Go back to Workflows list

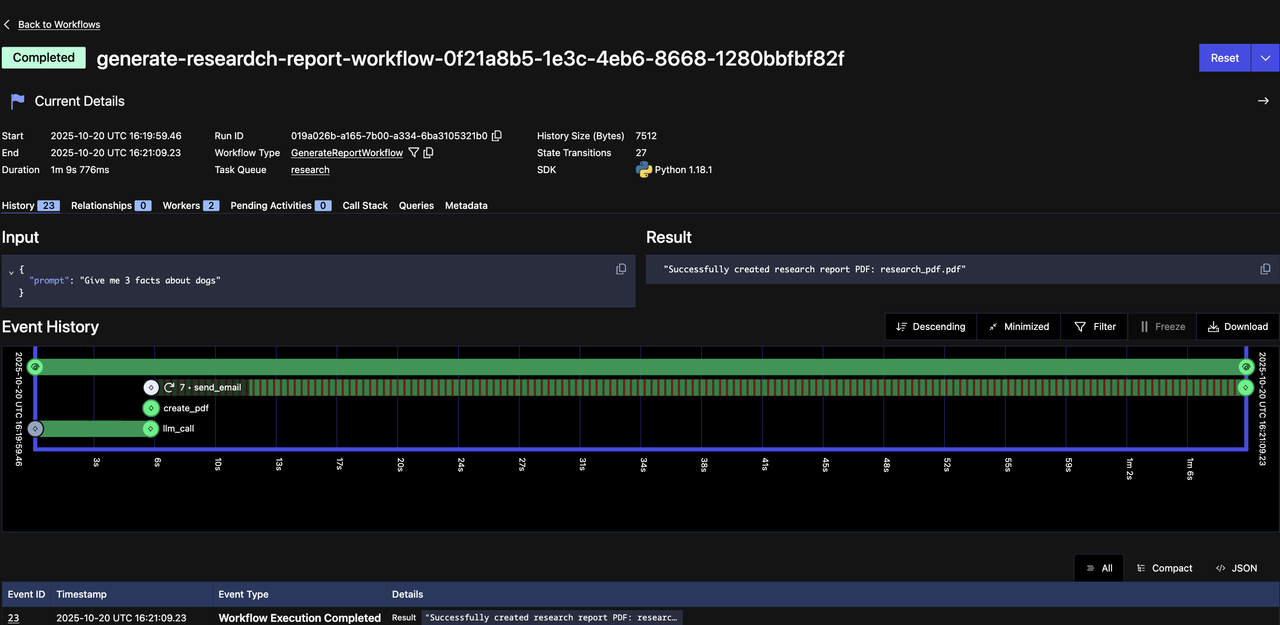(59, 24)
